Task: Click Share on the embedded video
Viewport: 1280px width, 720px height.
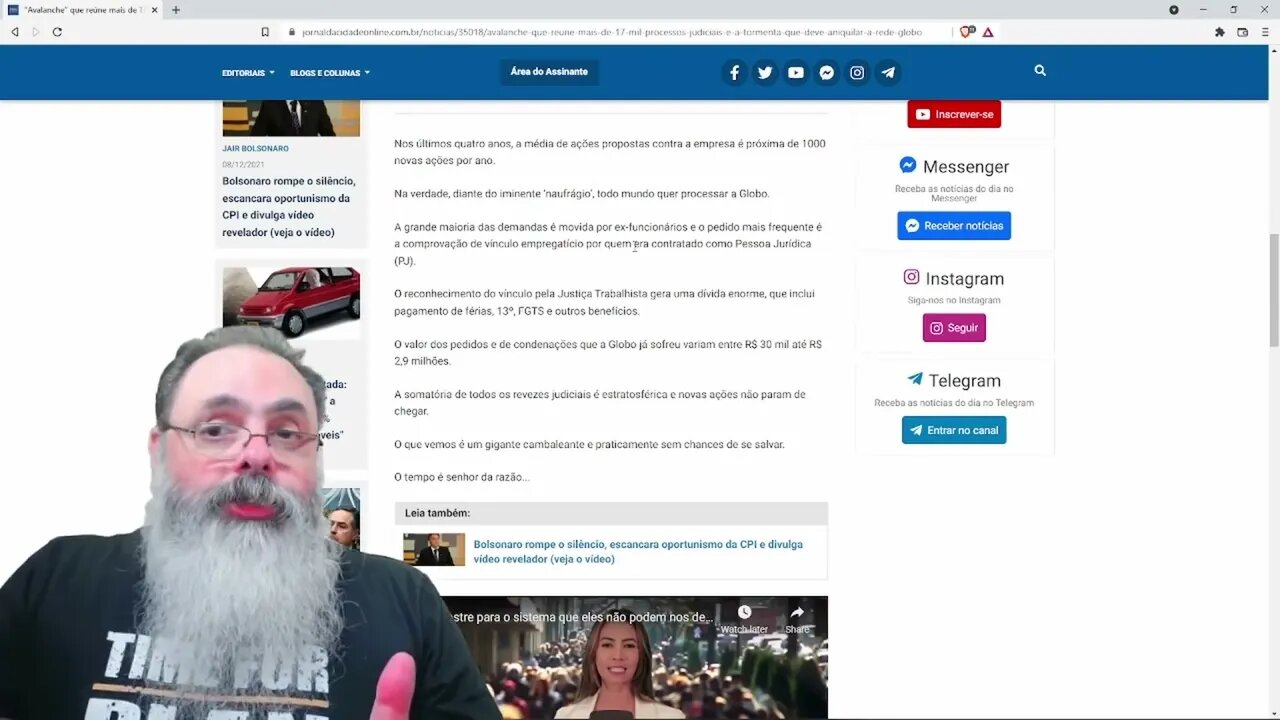Action: tap(797, 619)
